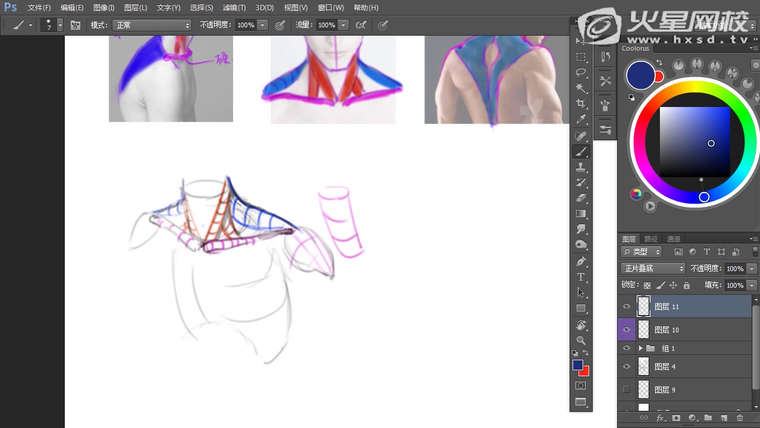Pick the Crop tool
760x428 pixels.
(581, 104)
